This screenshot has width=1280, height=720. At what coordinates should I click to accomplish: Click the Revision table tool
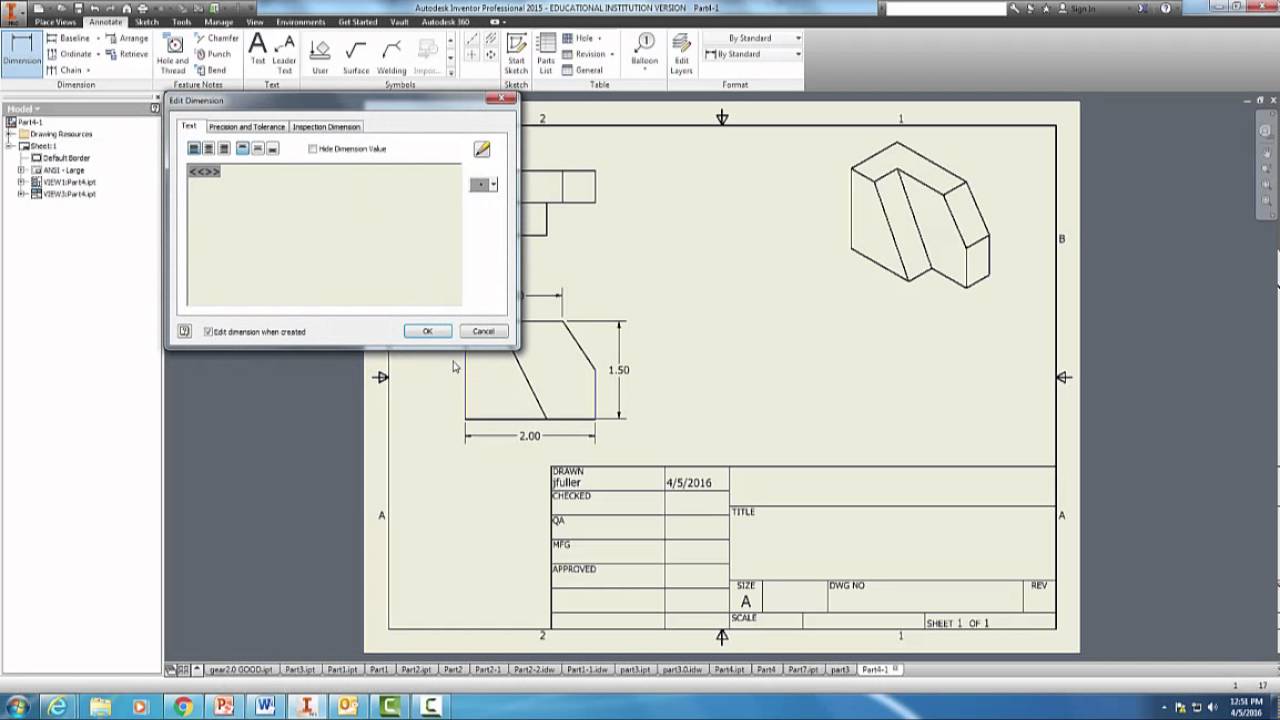(x=583, y=54)
